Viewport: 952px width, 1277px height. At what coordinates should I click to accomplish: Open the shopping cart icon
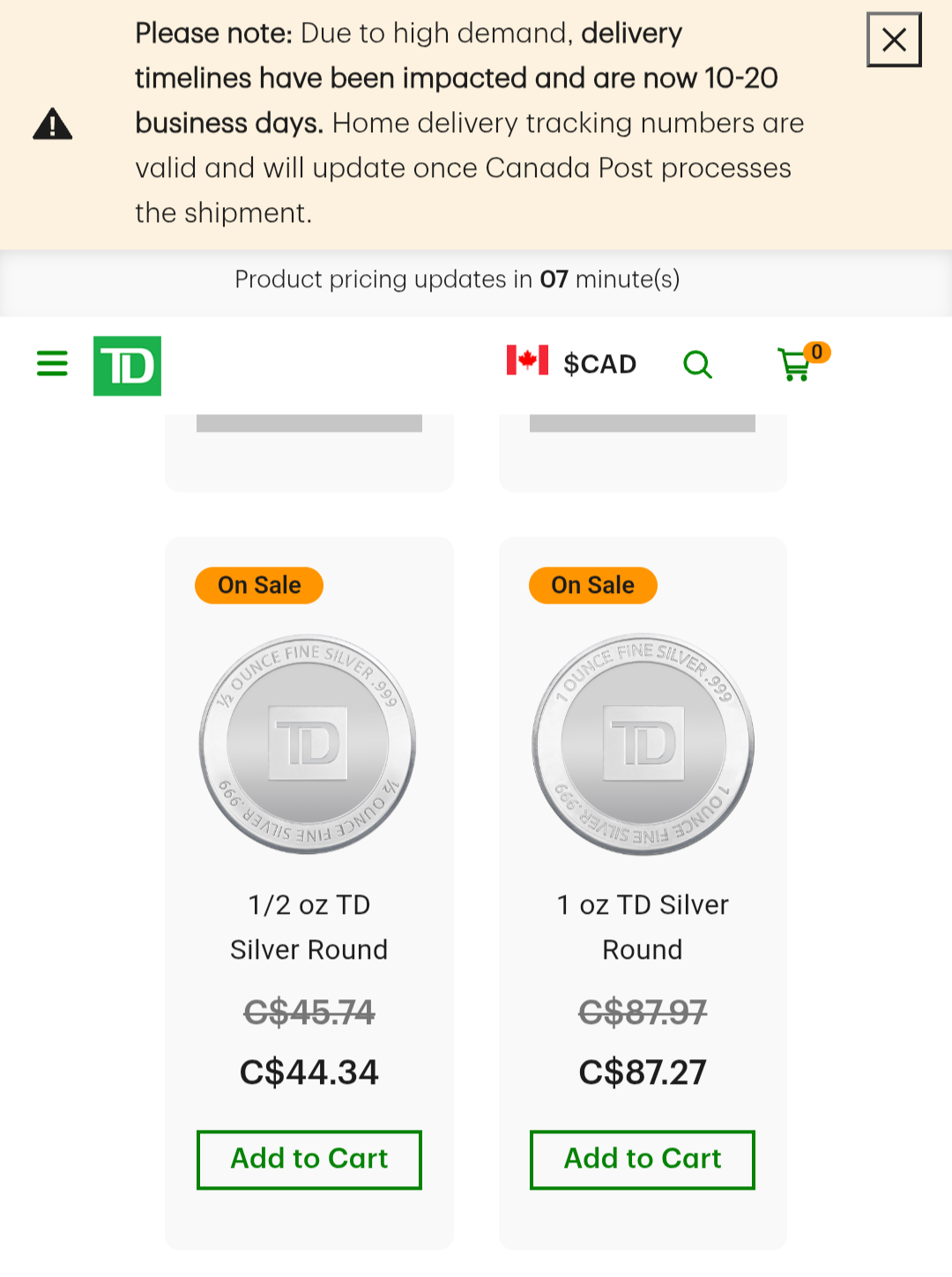(x=794, y=364)
